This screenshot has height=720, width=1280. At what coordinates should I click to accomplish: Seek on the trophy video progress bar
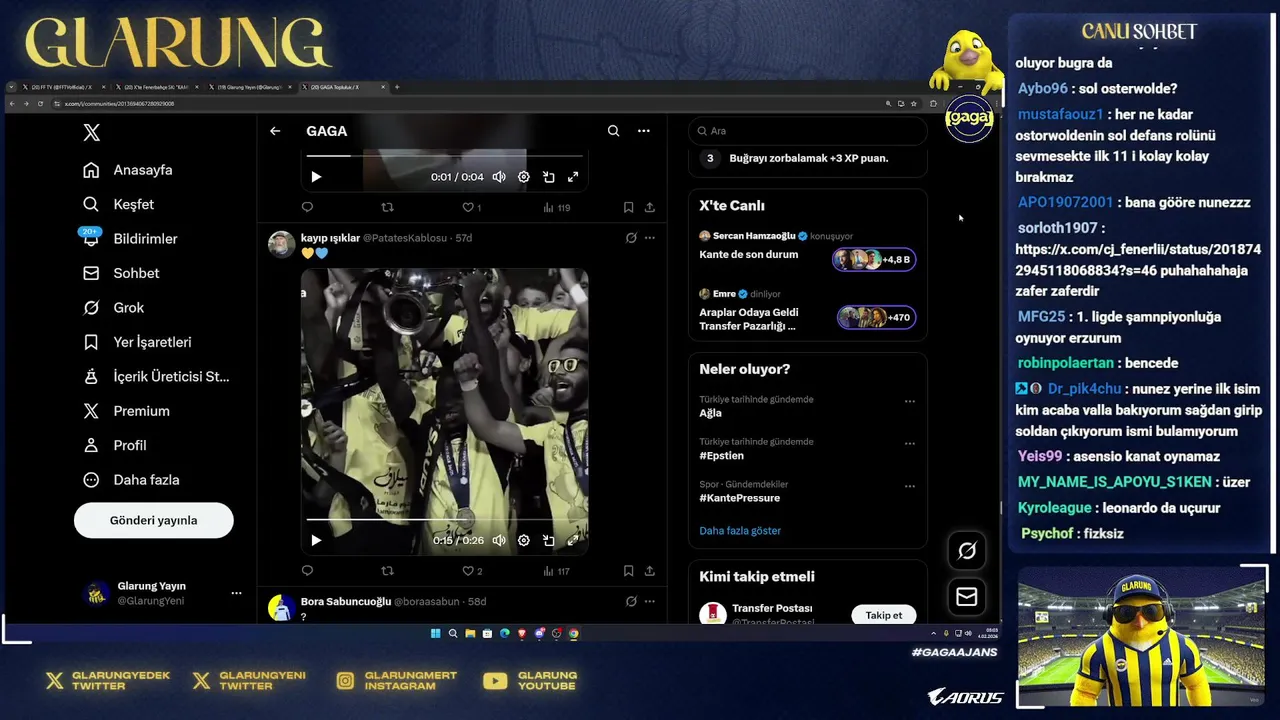[x=444, y=519]
